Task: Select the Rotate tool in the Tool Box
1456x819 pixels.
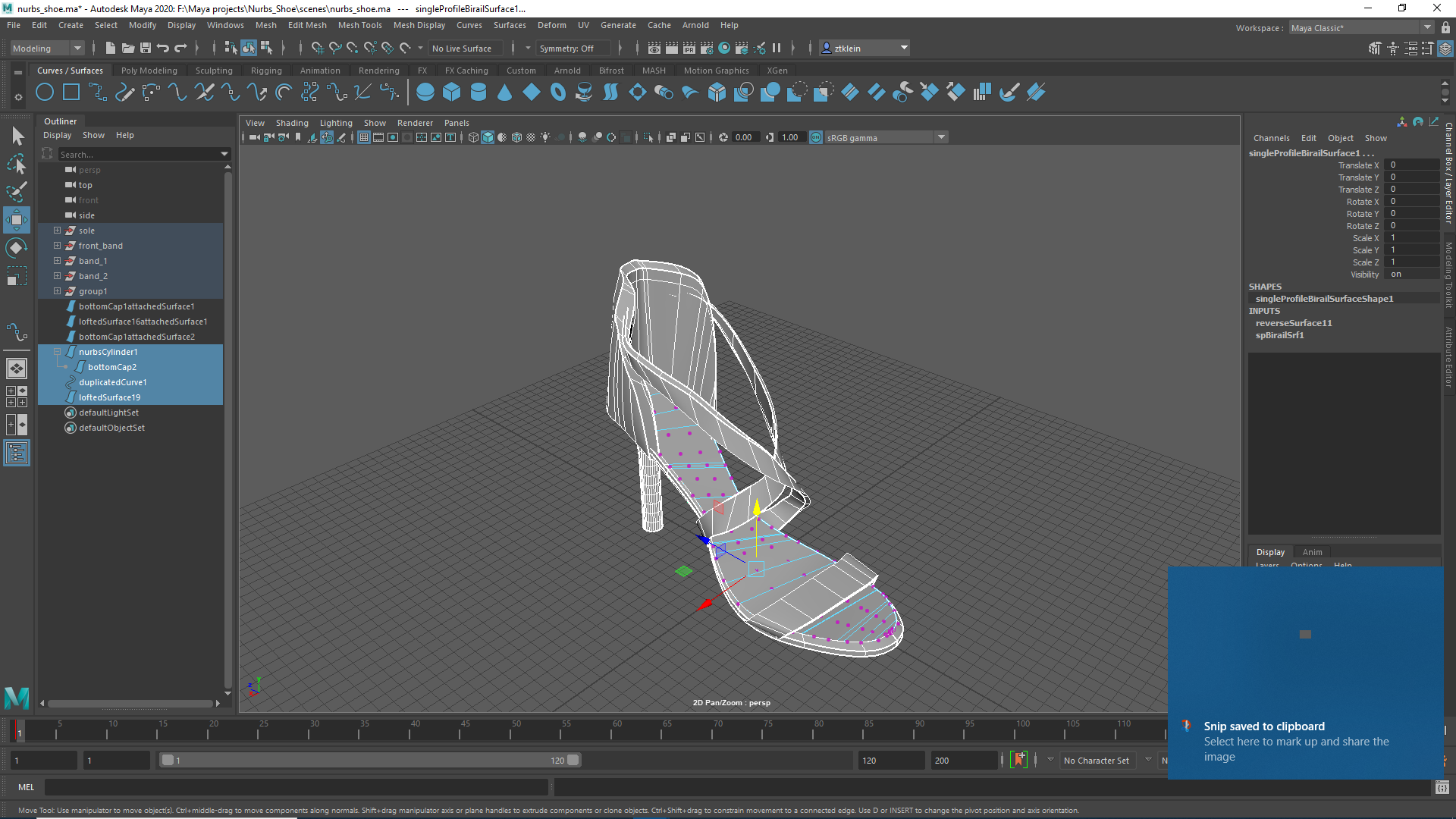Action: pyautogui.click(x=15, y=247)
